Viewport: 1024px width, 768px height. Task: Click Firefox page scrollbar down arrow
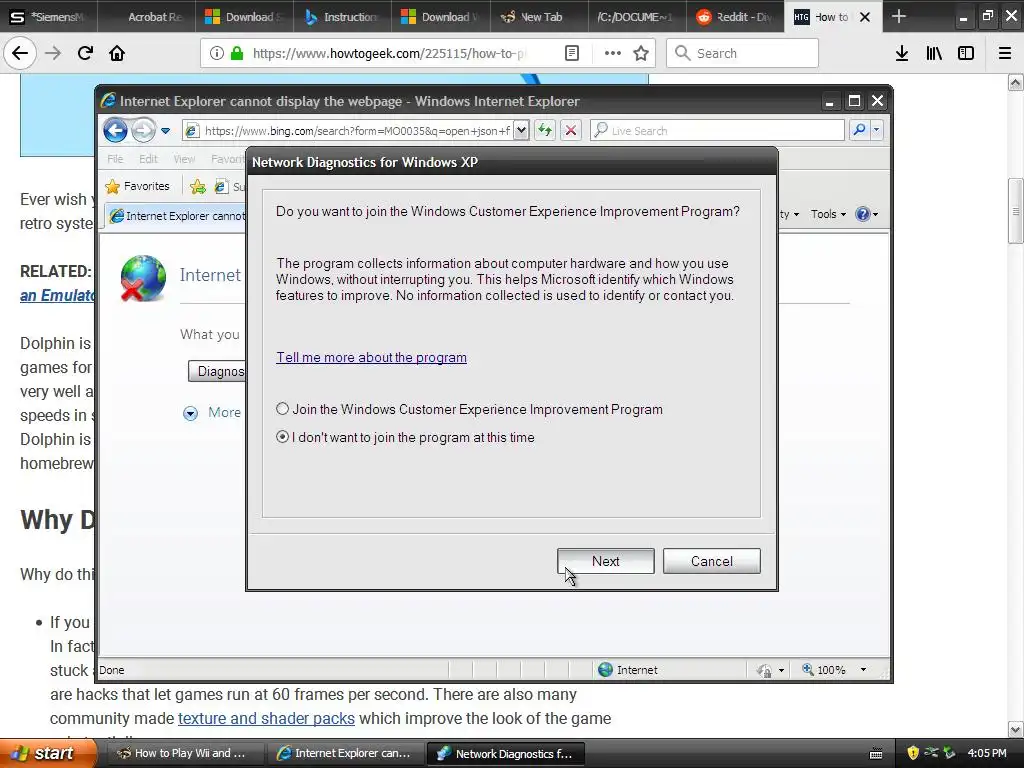tap(1015, 729)
